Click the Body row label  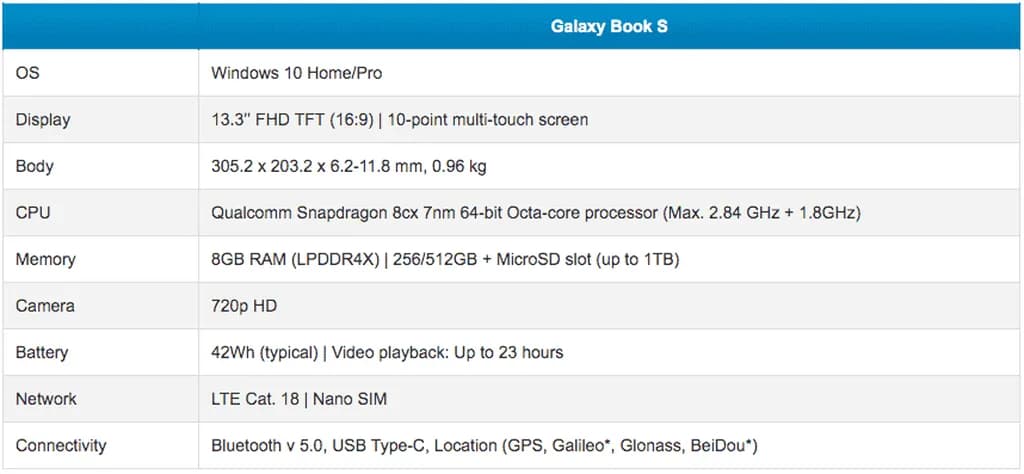click(35, 166)
